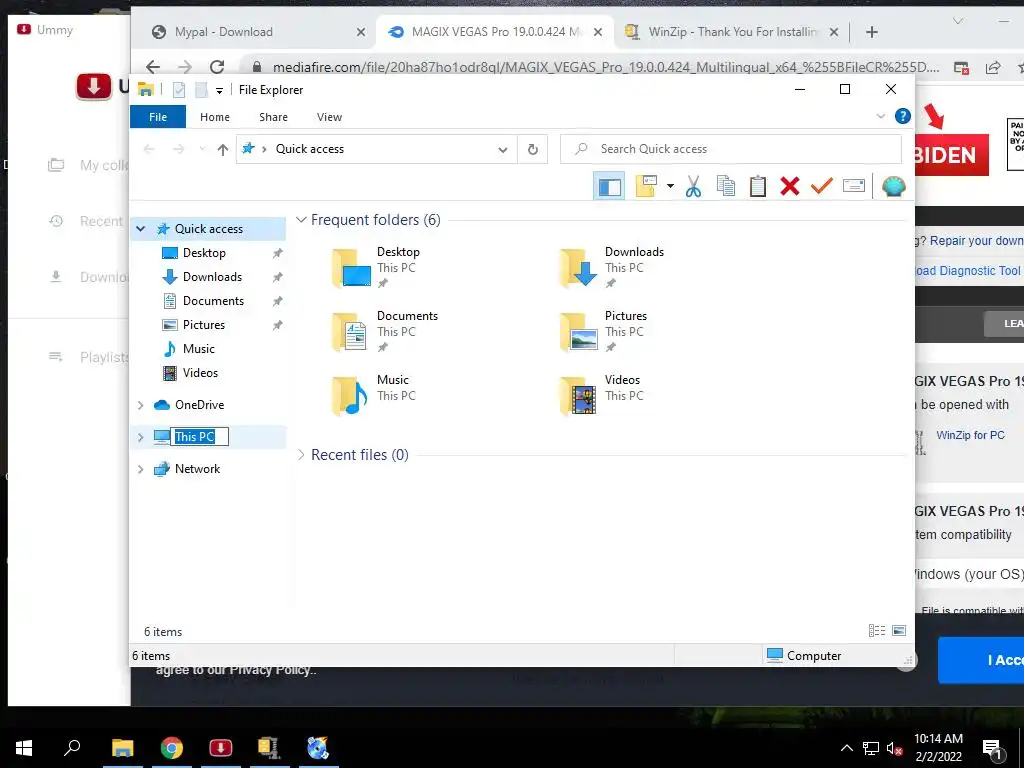Reload the Chrome browser page
The height and width of the screenshot is (768, 1024).
(217, 67)
